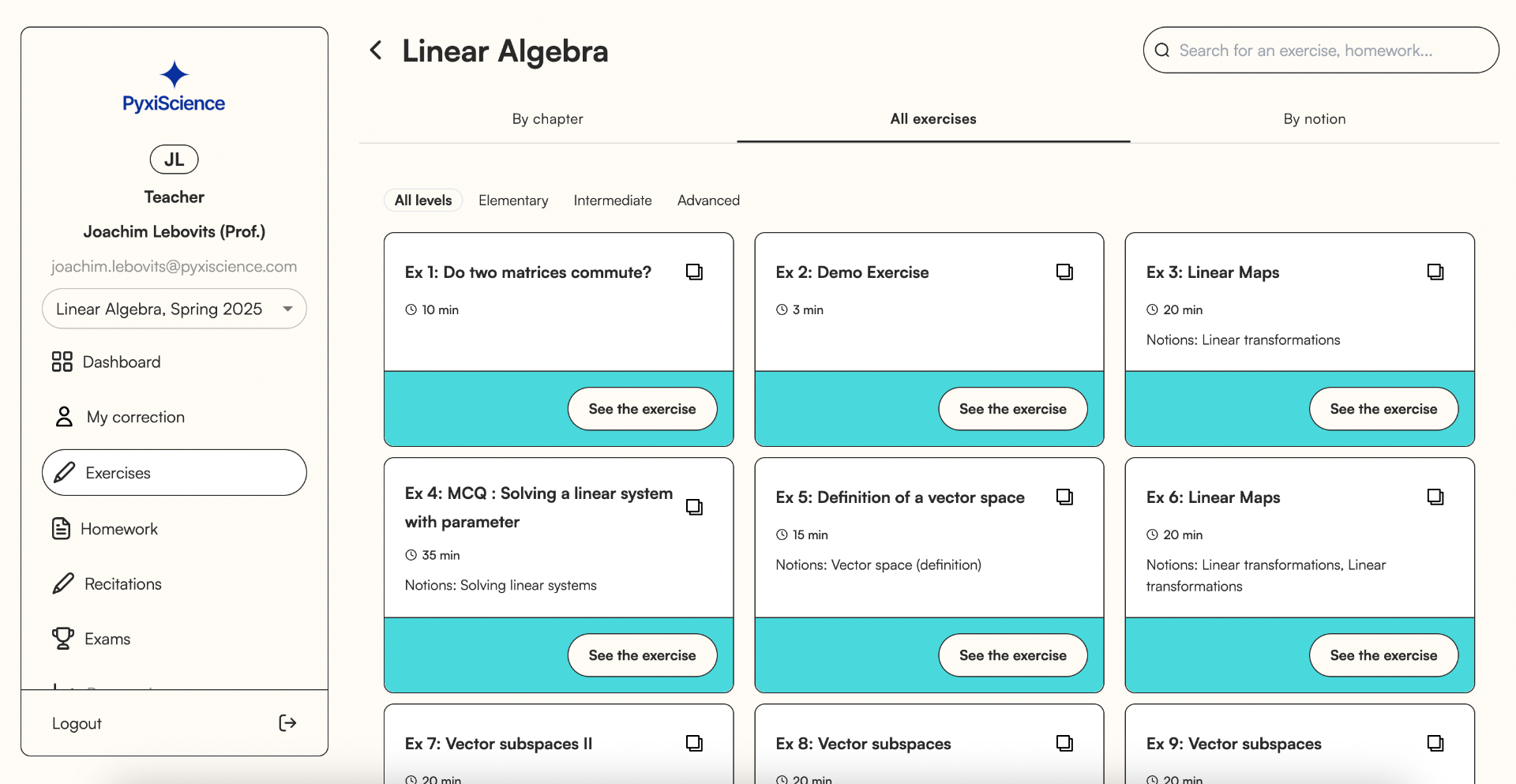Select the Elementary level filter
The image size is (1516, 784).
point(513,201)
